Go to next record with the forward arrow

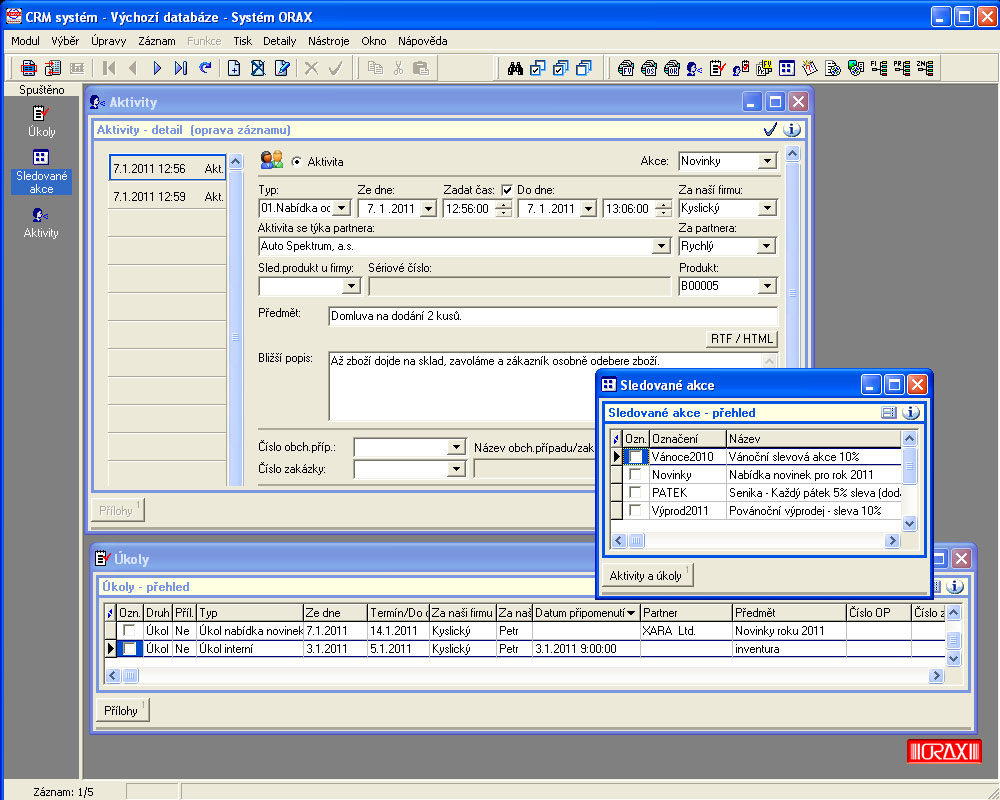[157, 68]
